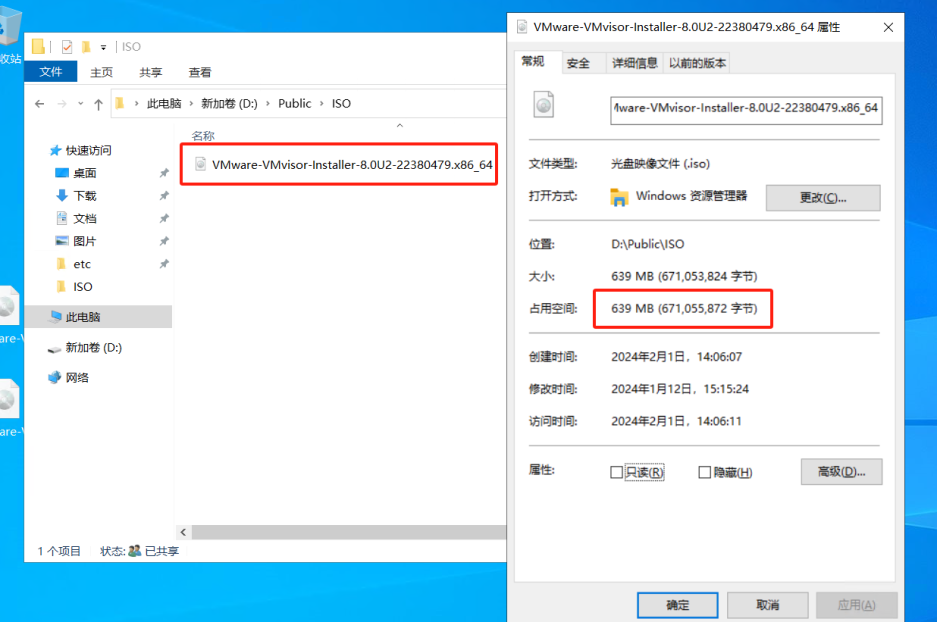Viewport: 937px width, 622px height.
Task: Switch to the 安全 tab
Action: coord(578,63)
